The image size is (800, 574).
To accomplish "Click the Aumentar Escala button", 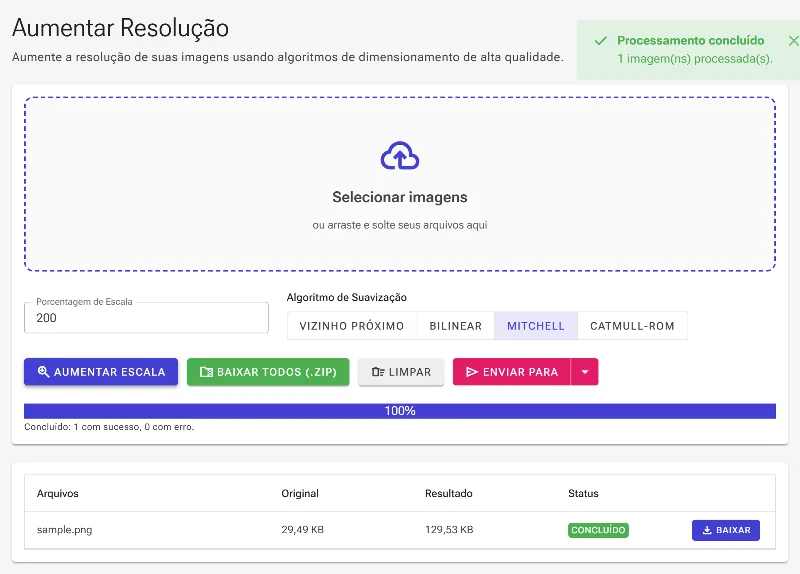I will point(101,372).
